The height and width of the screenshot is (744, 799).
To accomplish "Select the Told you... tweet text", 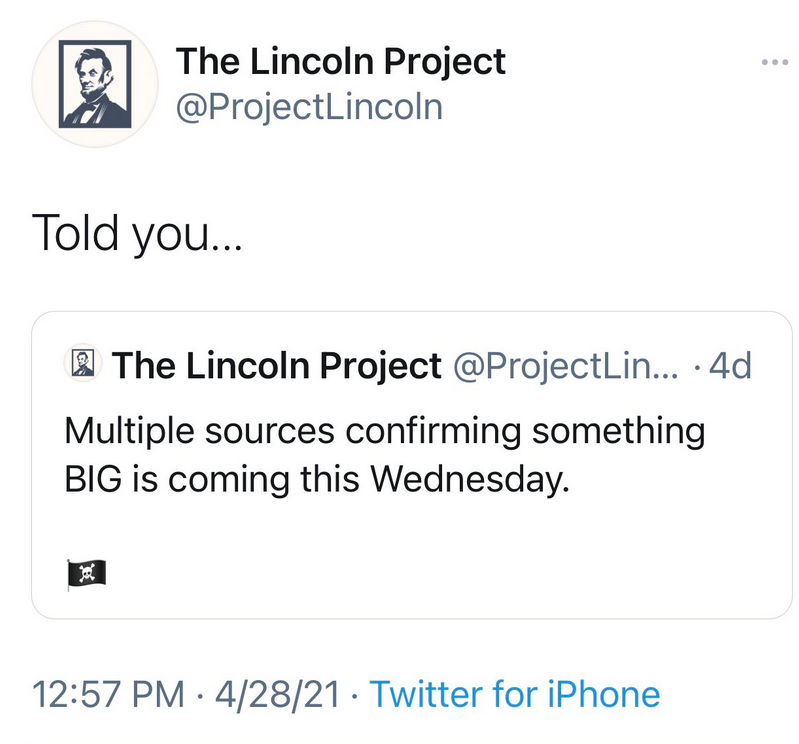I will pyautogui.click(x=137, y=233).
